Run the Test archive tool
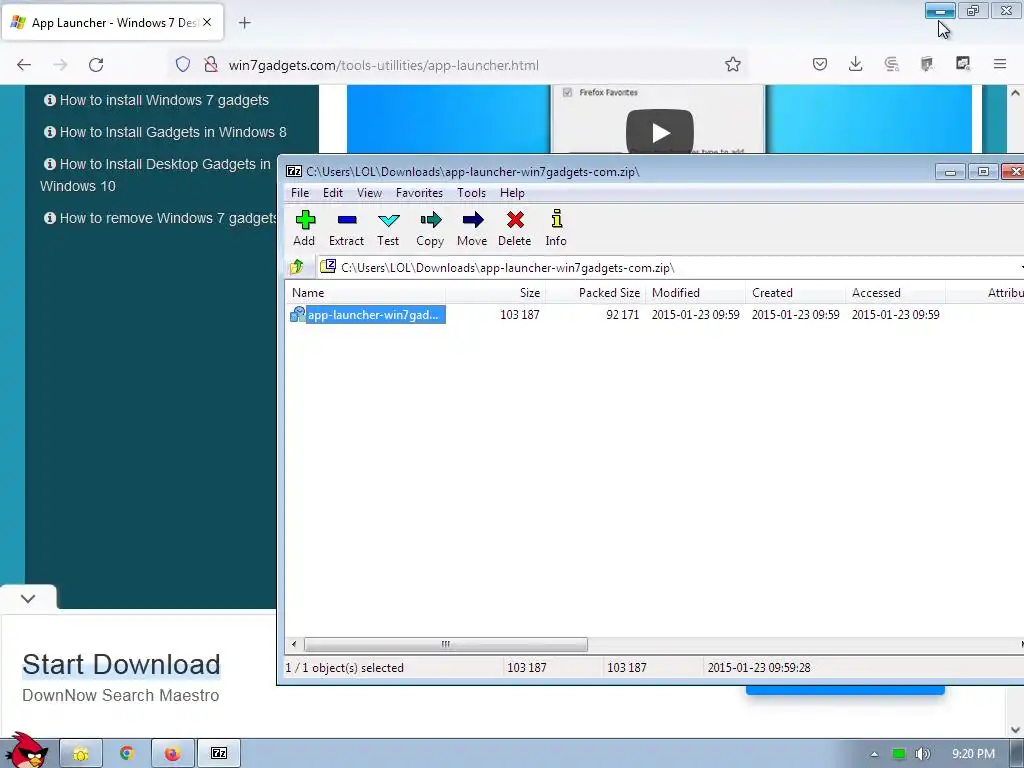Screen dimensions: 1024x768 pos(388,228)
